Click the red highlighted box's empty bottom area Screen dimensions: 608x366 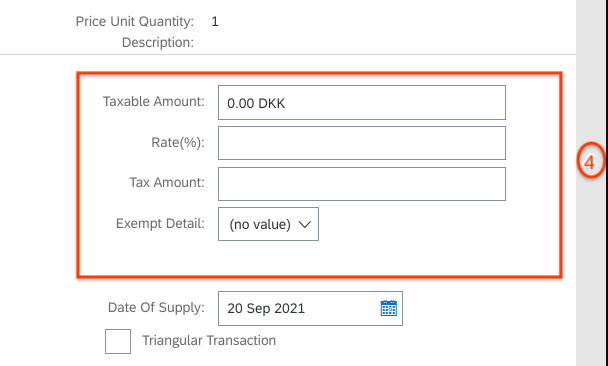coord(320,258)
